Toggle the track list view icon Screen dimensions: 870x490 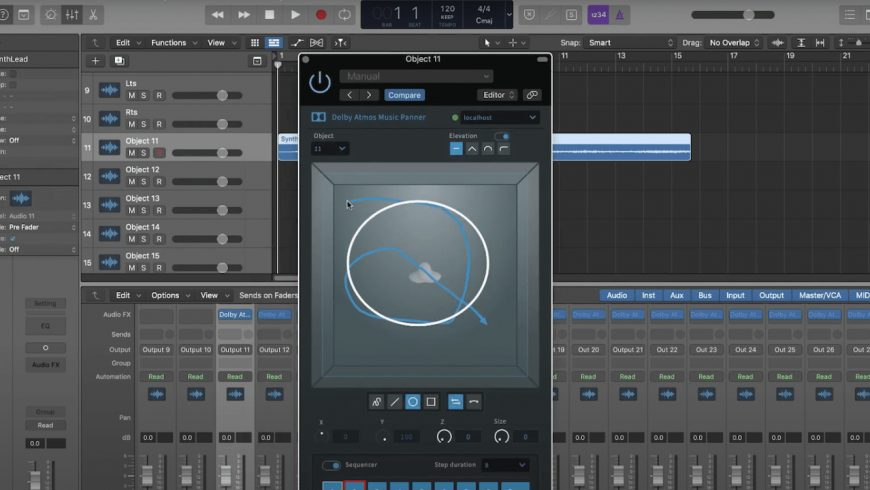(274, 43)
